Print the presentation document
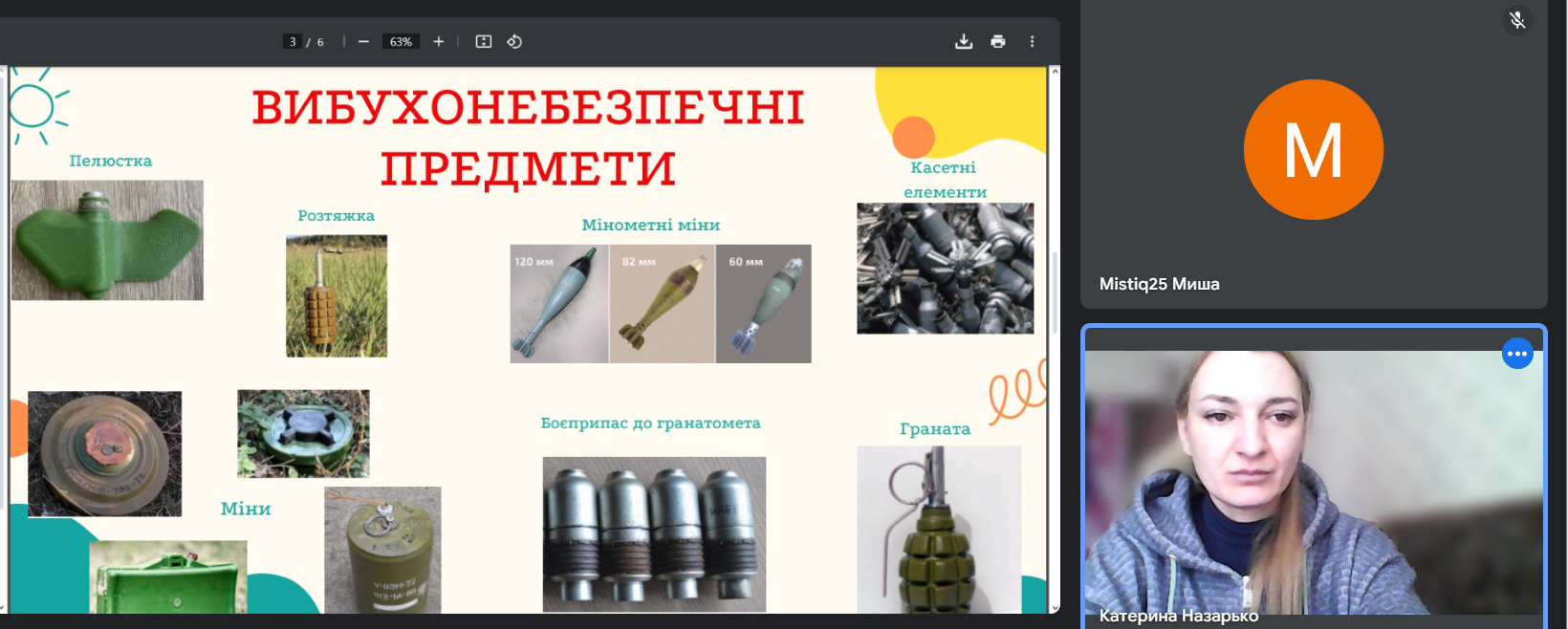Screen dimensions: 1568x629 coord(998,42)
